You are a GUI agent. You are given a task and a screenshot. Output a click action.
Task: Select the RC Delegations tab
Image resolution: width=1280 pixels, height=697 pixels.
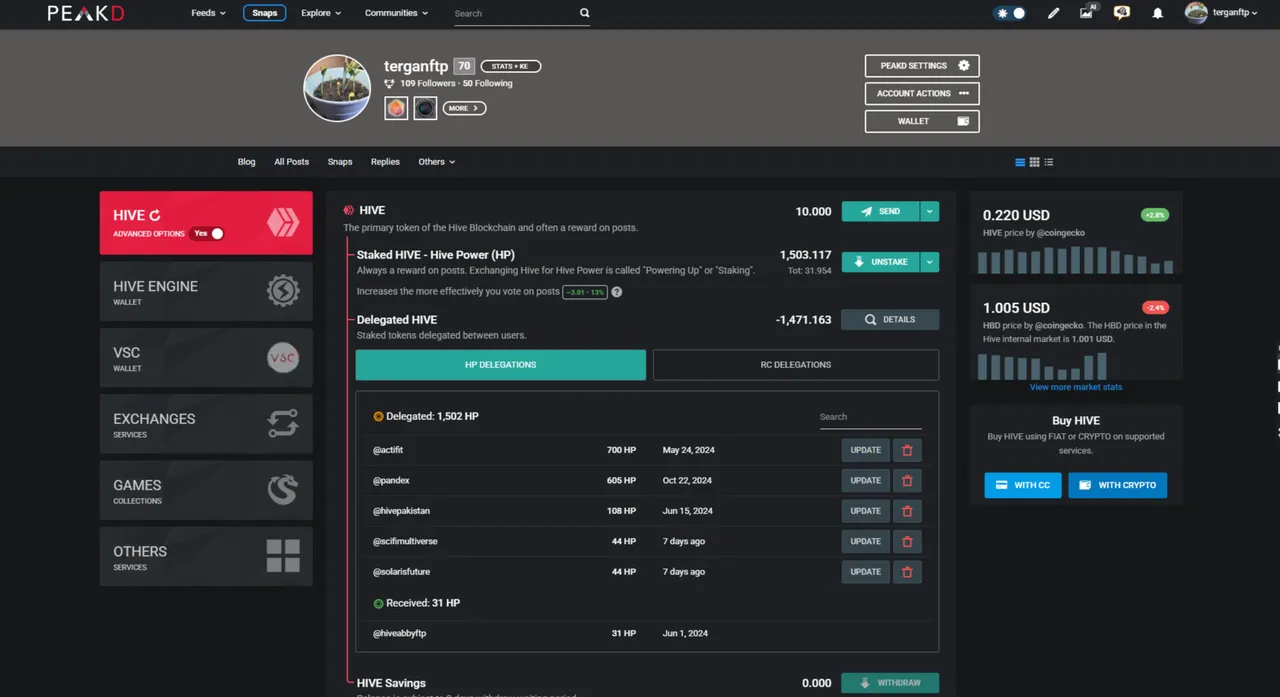click(796, 365)
